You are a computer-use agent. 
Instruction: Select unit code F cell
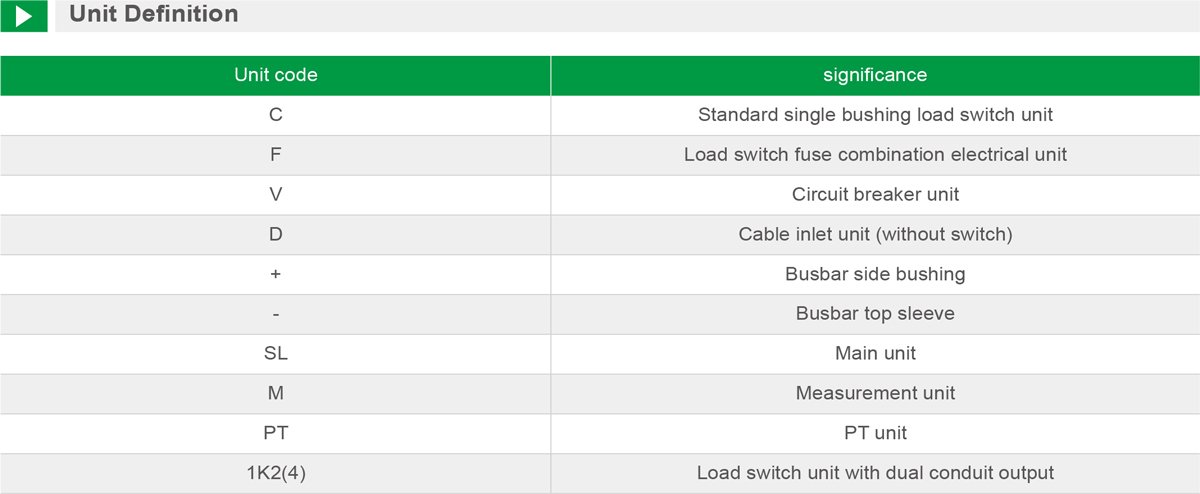(275, 155)
